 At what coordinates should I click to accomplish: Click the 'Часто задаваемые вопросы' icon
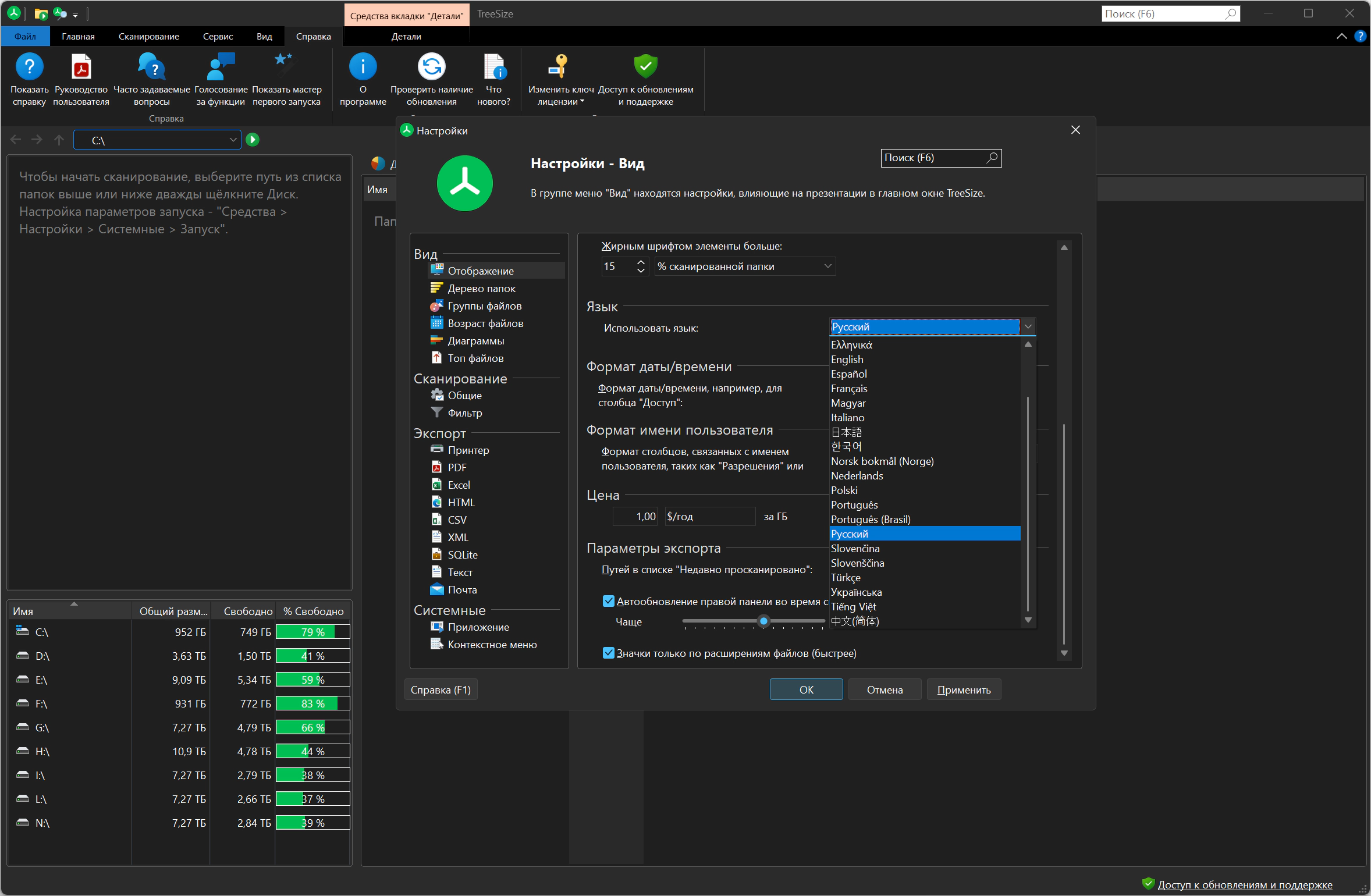(151, 67)
